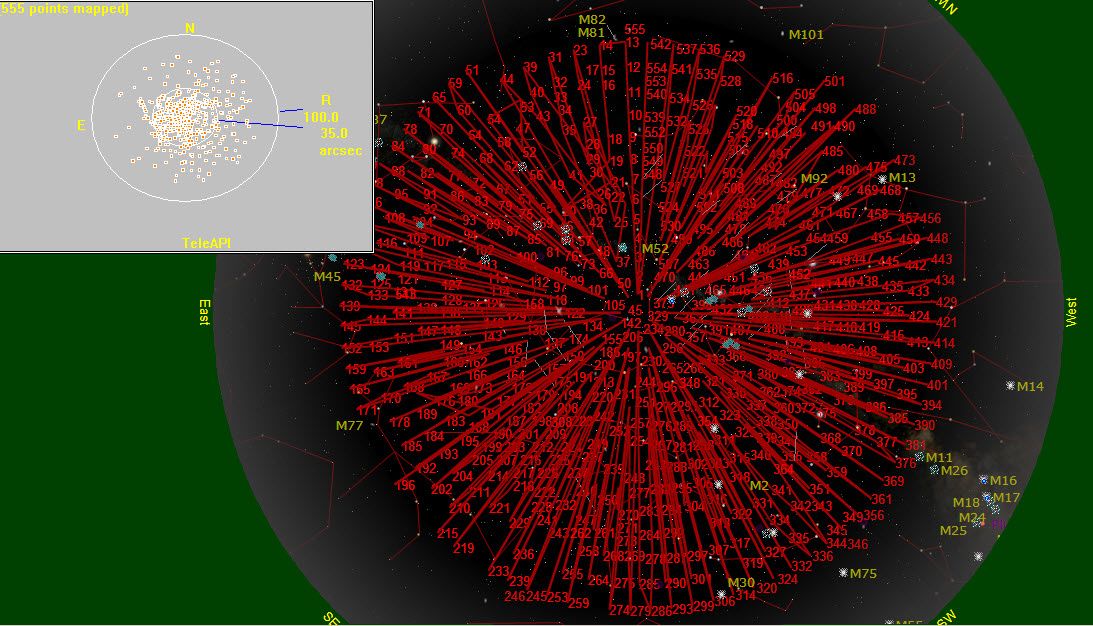Click the M52 label near zenith

tap(655, 249)
